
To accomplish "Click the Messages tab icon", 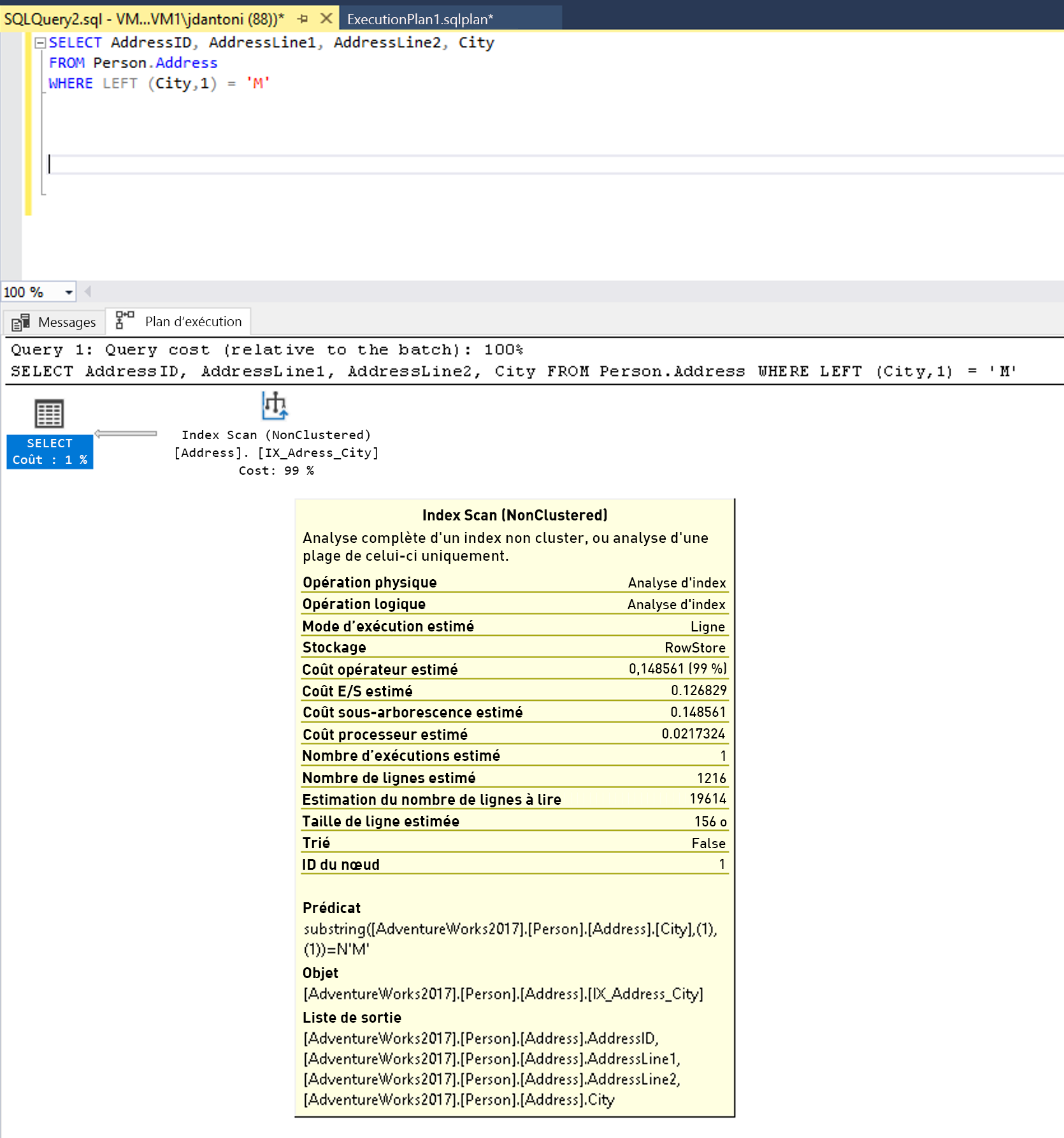I will [20, 322].
